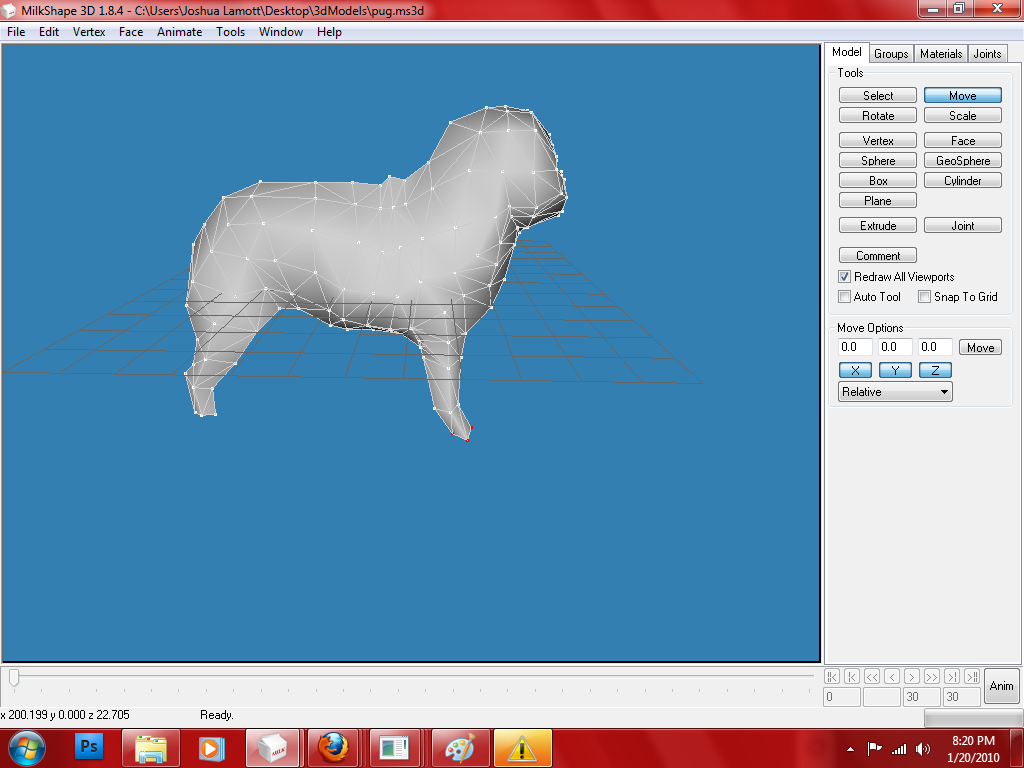Image resolution: width=1024 pixels, height=768 pixels.
Task: Open the Animate menu
Action: [180, 32]
